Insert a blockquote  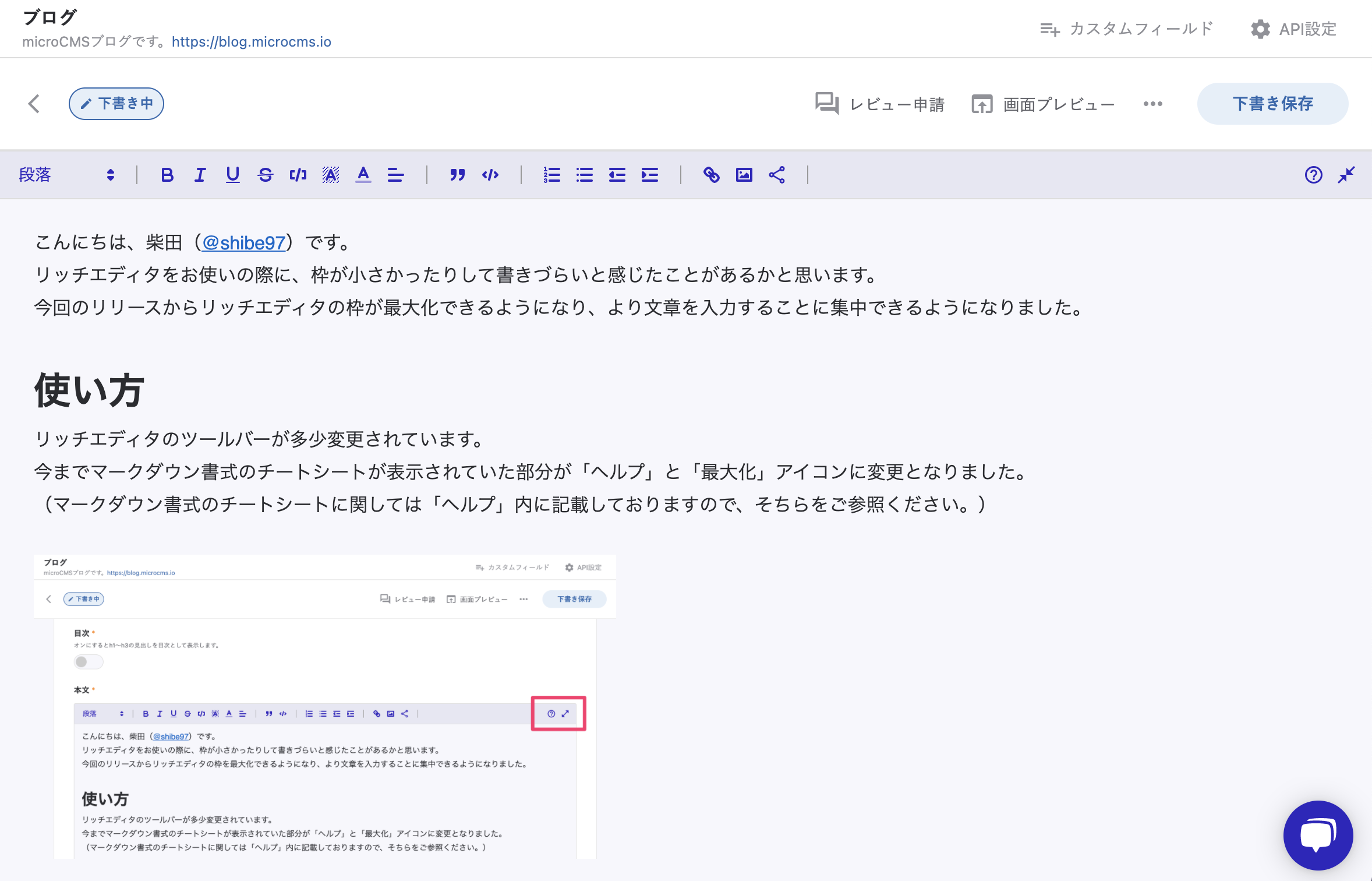click(457, 175)
